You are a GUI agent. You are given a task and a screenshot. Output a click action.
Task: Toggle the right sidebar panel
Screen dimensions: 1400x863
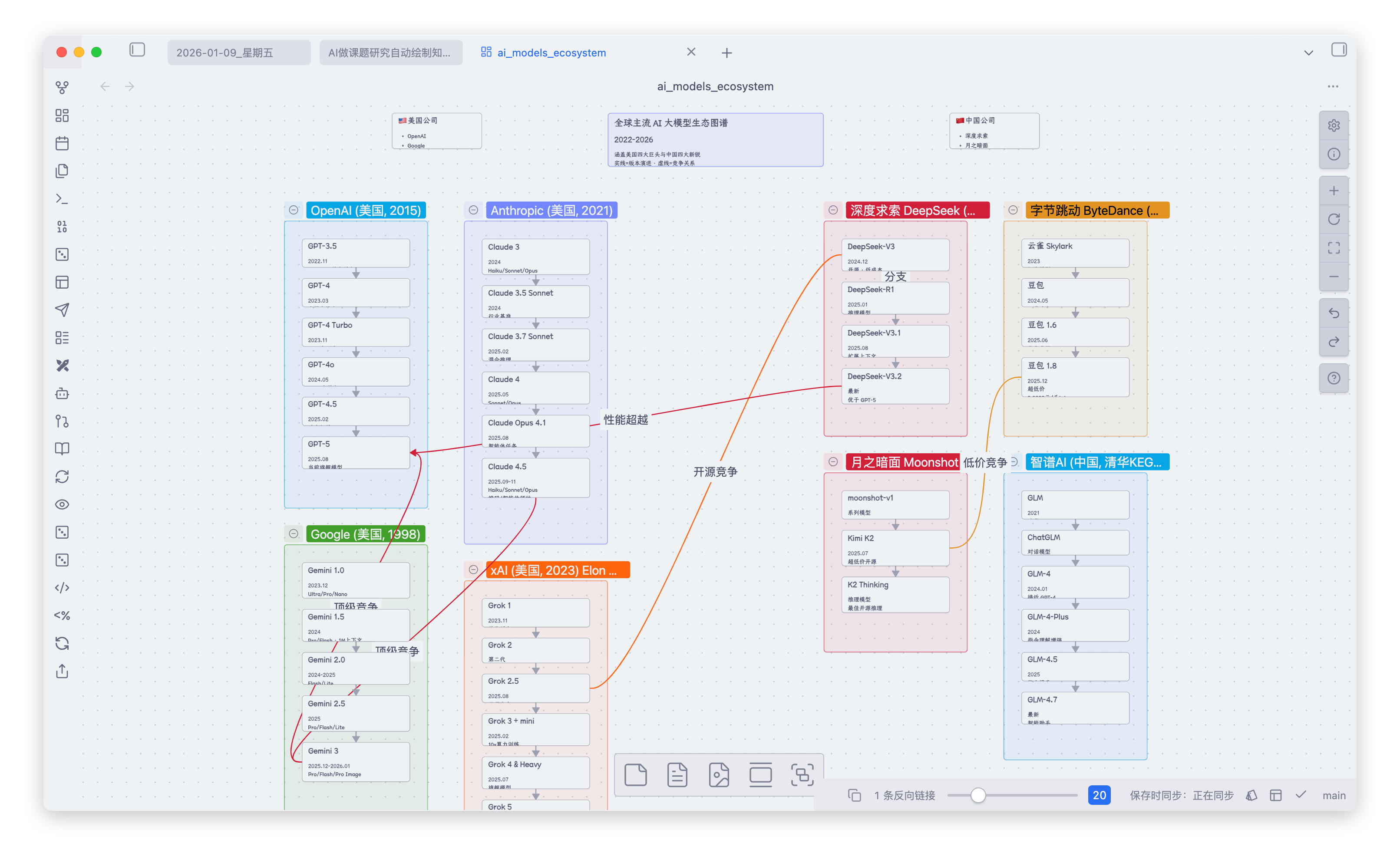pyautogui.click(x=1338, y=49)
